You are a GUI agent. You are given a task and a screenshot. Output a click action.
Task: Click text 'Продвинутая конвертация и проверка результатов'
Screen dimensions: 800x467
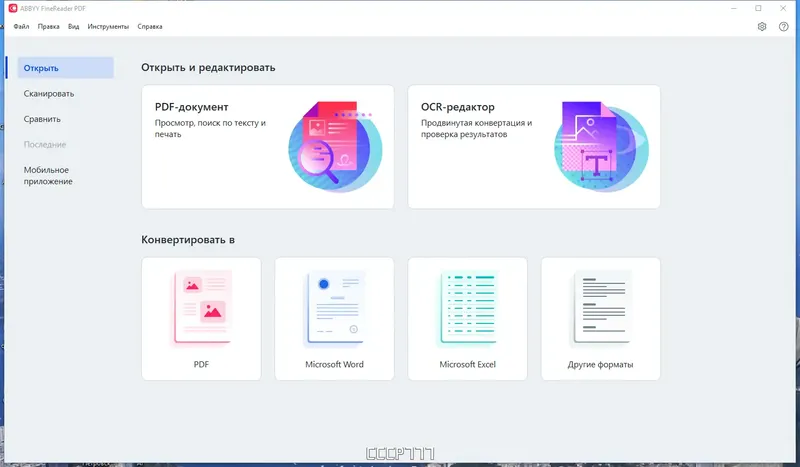tap(477, 129)
